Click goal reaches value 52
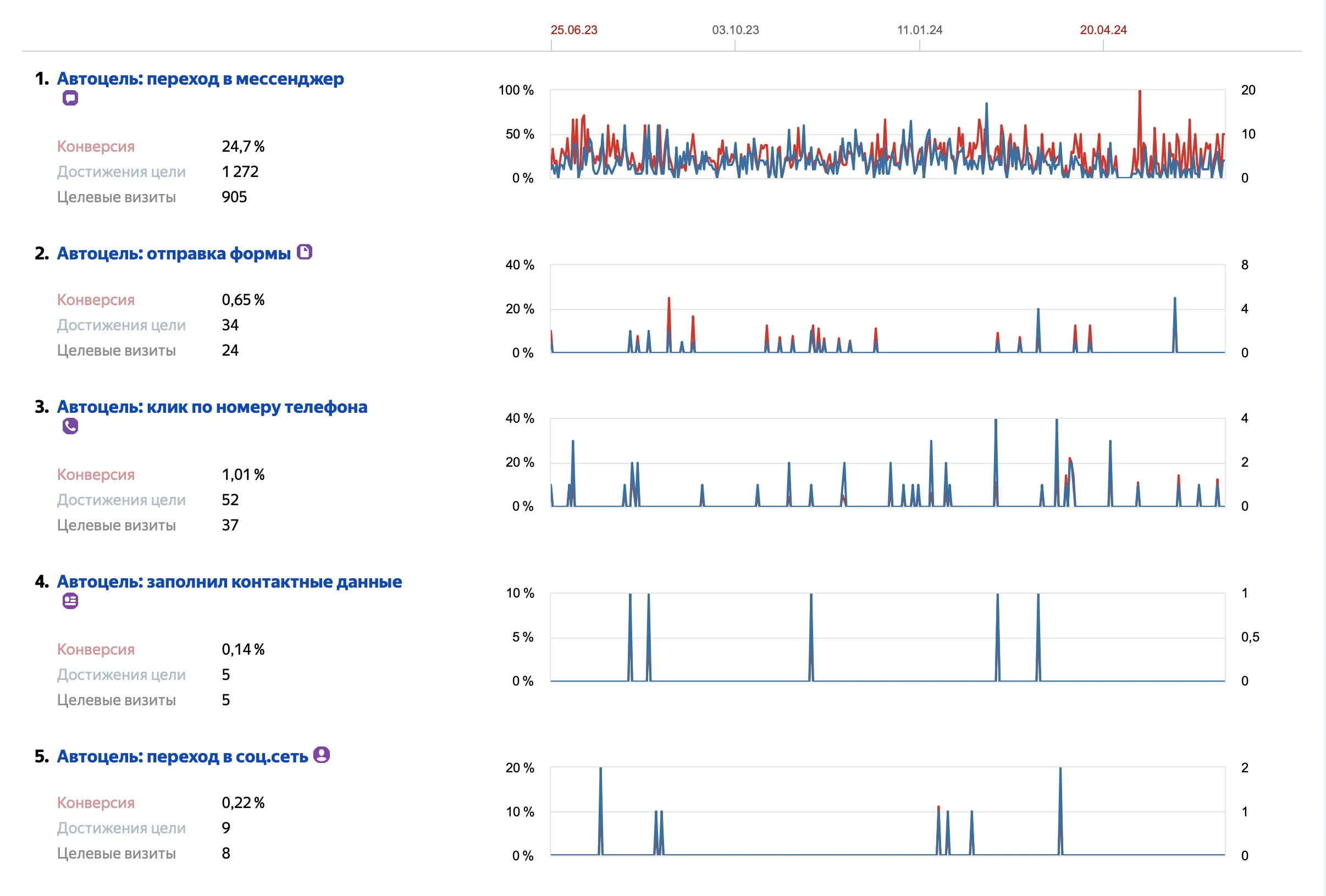Screen dimensions: 1326x896 [x=230, y=500]
